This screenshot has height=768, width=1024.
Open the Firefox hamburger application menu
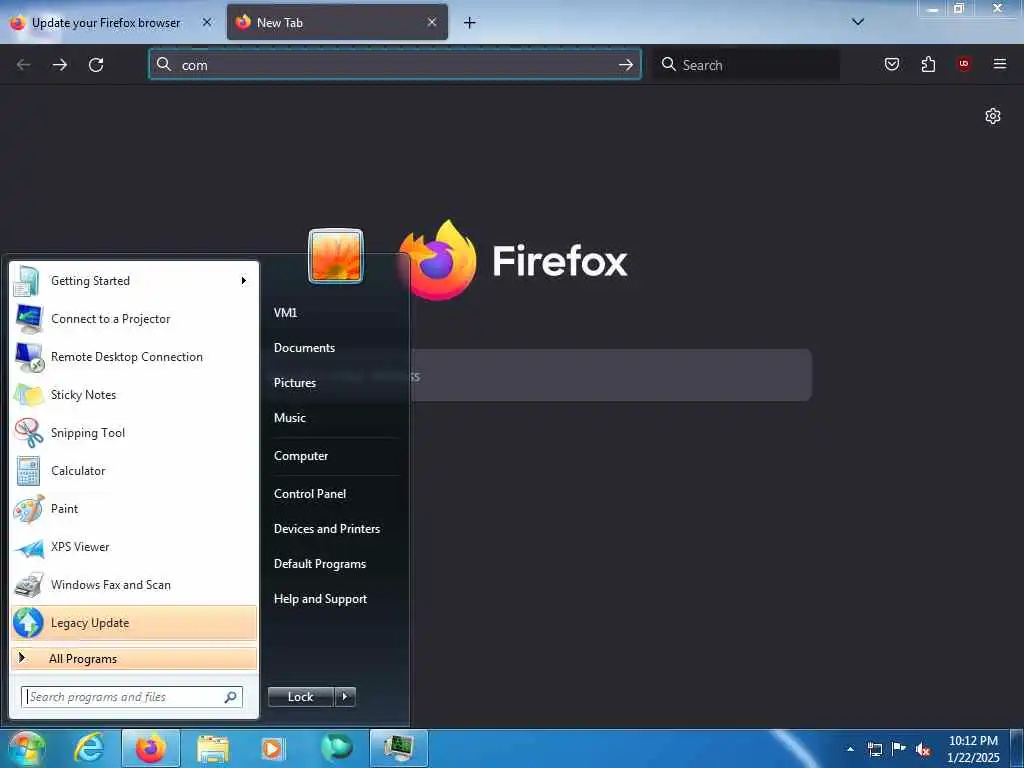(x=1000, y=64)
